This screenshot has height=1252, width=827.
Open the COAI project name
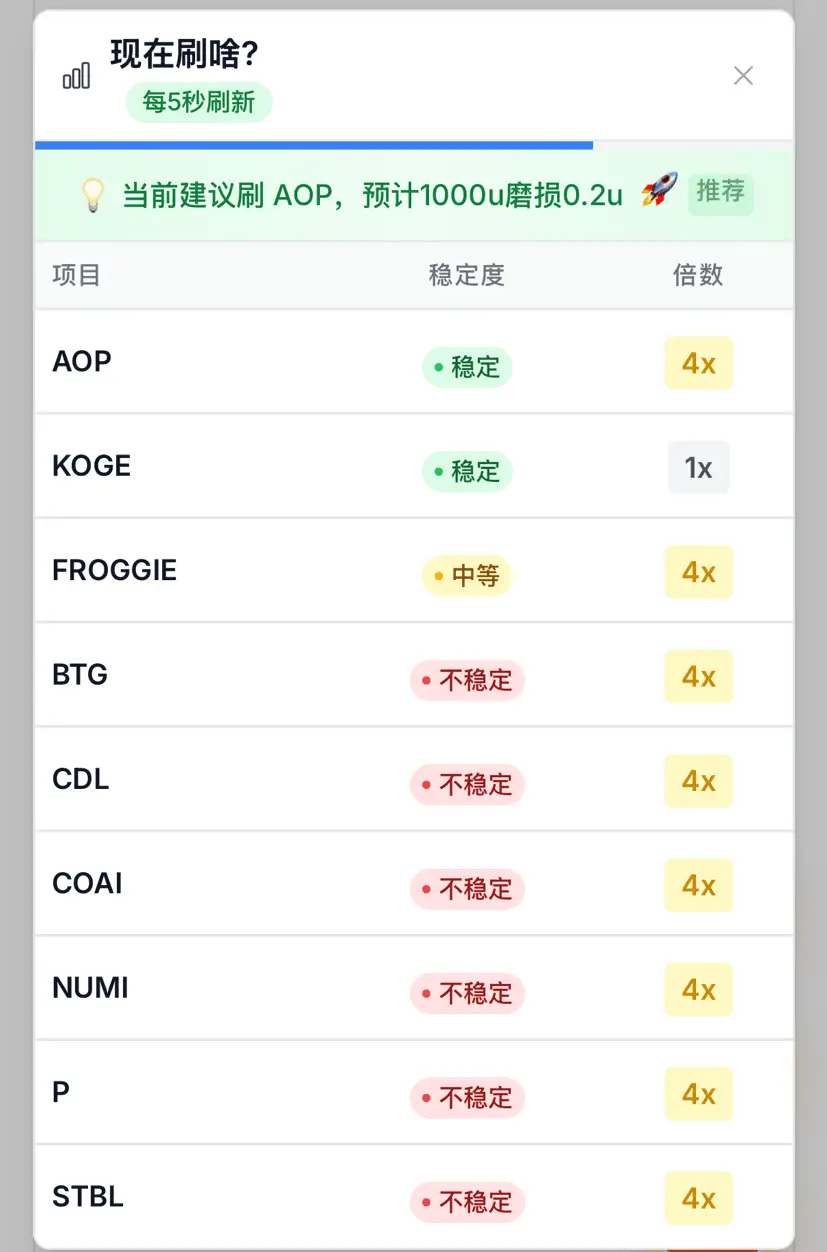point(87,883)
